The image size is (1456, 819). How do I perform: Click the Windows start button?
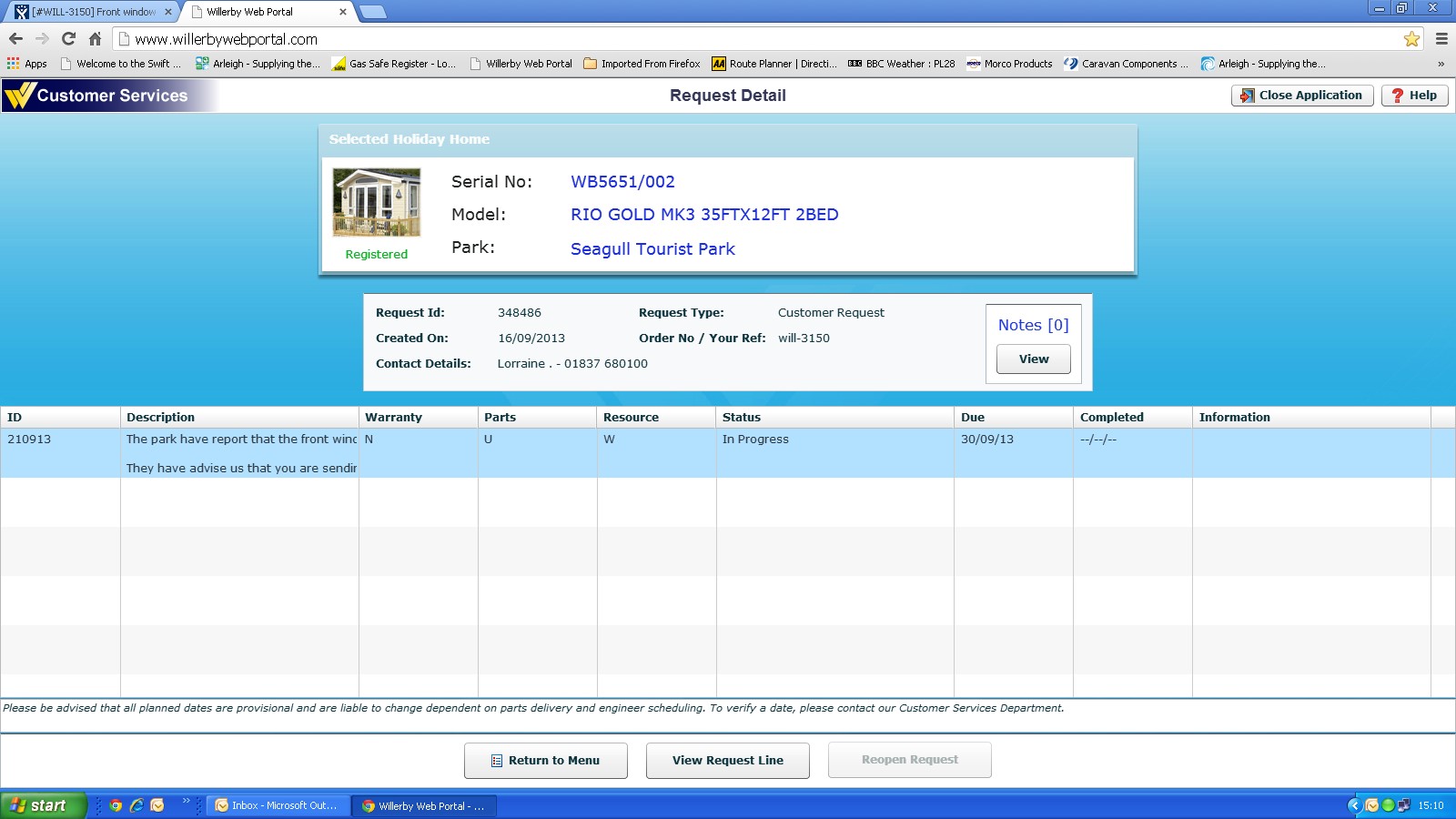[42, 805]
